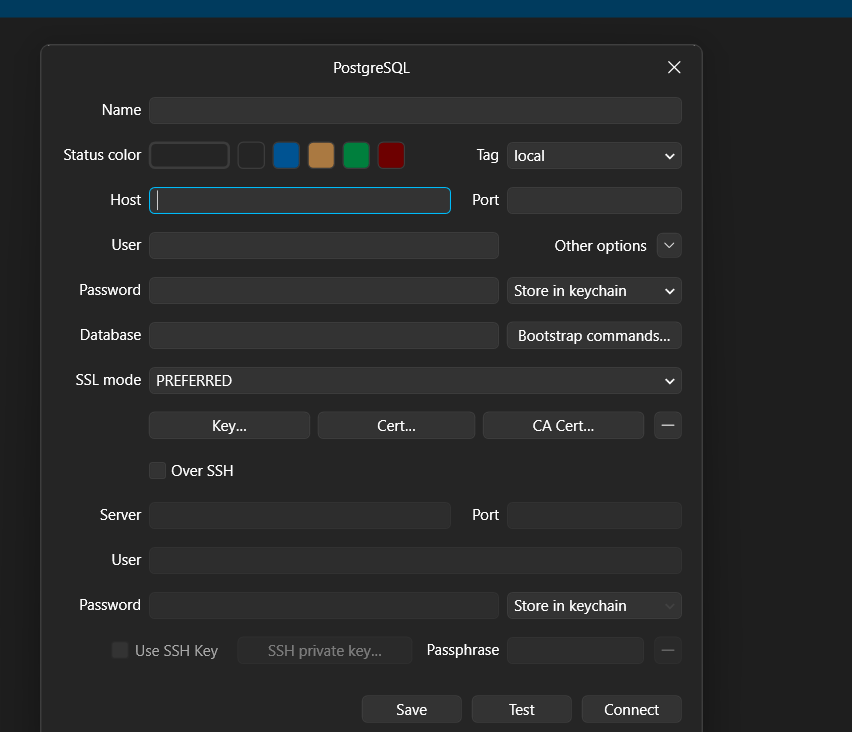Click the database User field
The height and width of the screenshot is (732, 852).
pyautogui.click(x=324, y=246)
